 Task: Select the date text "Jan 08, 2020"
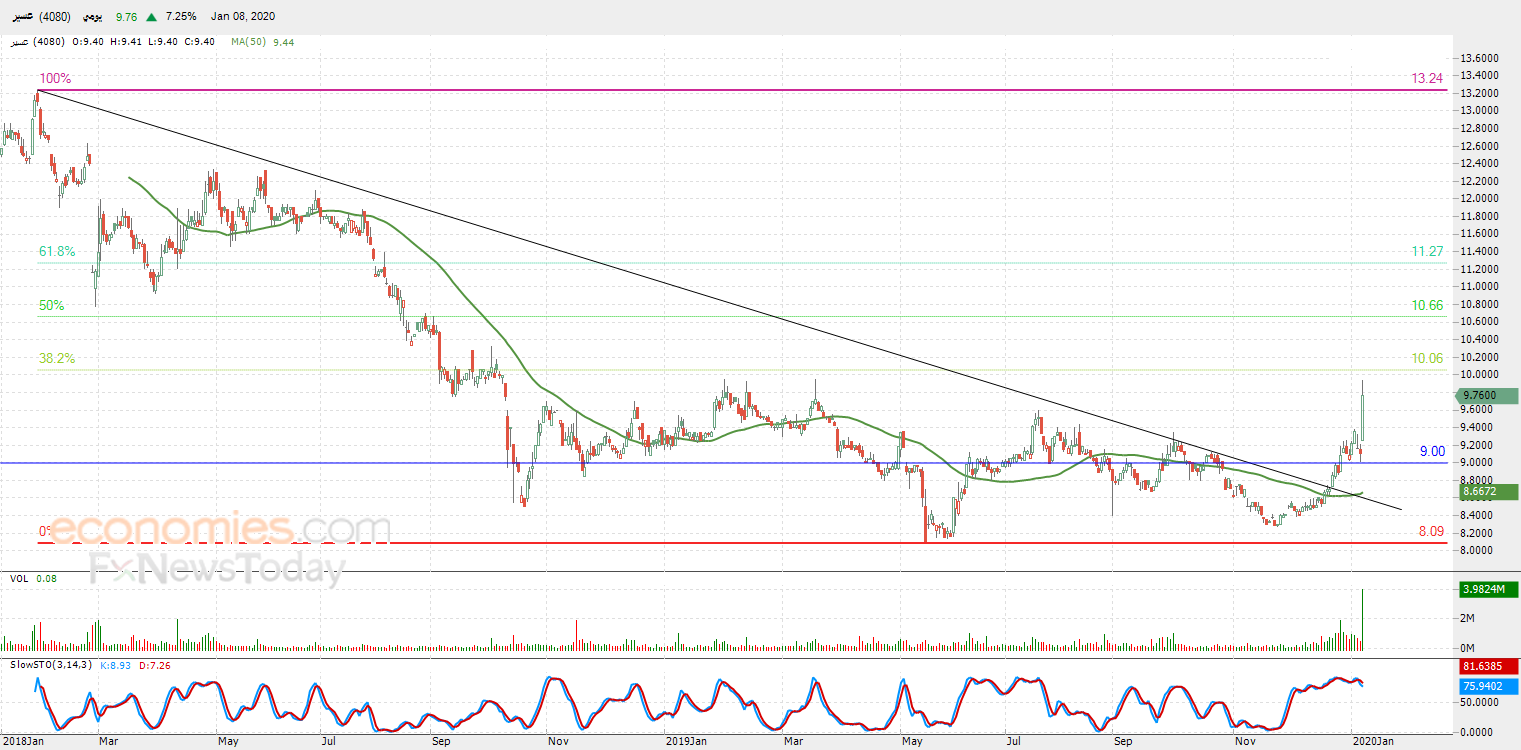[x=244, y=17]
